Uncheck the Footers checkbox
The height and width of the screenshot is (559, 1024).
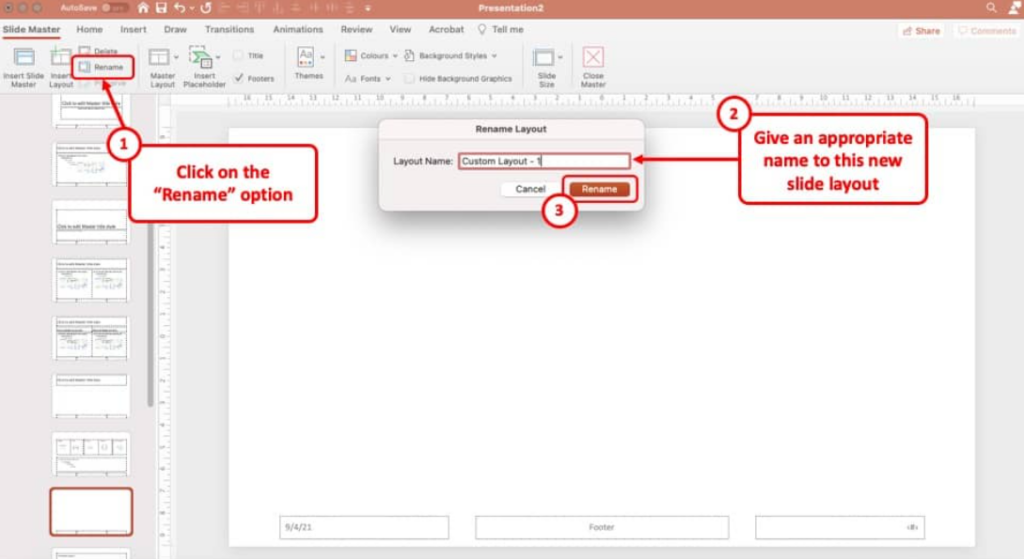pyautogui.click(x=239, y=78)
